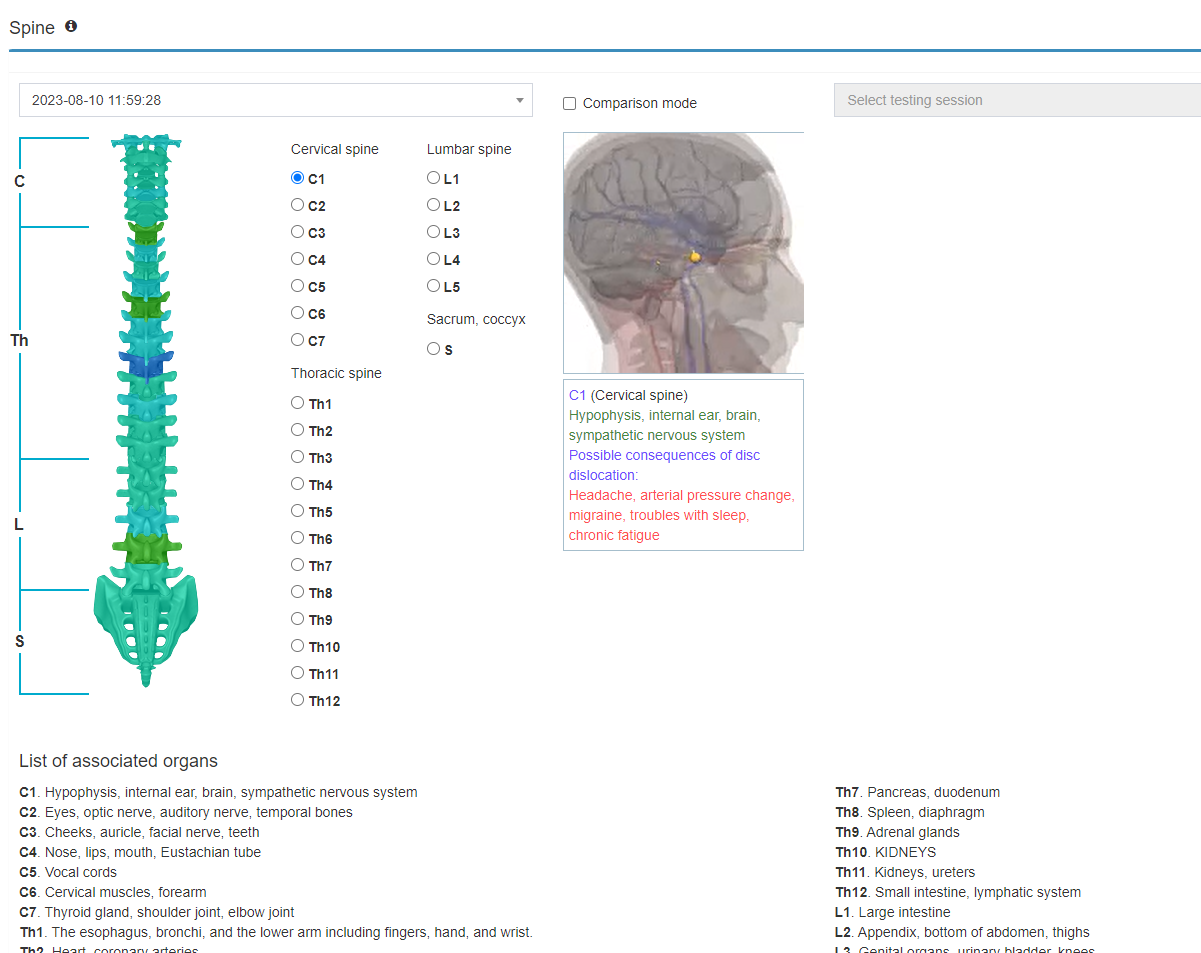Select Th10 in the Thoracic spine list
The height and width of the screenshot is (953, 1201).
297,645
